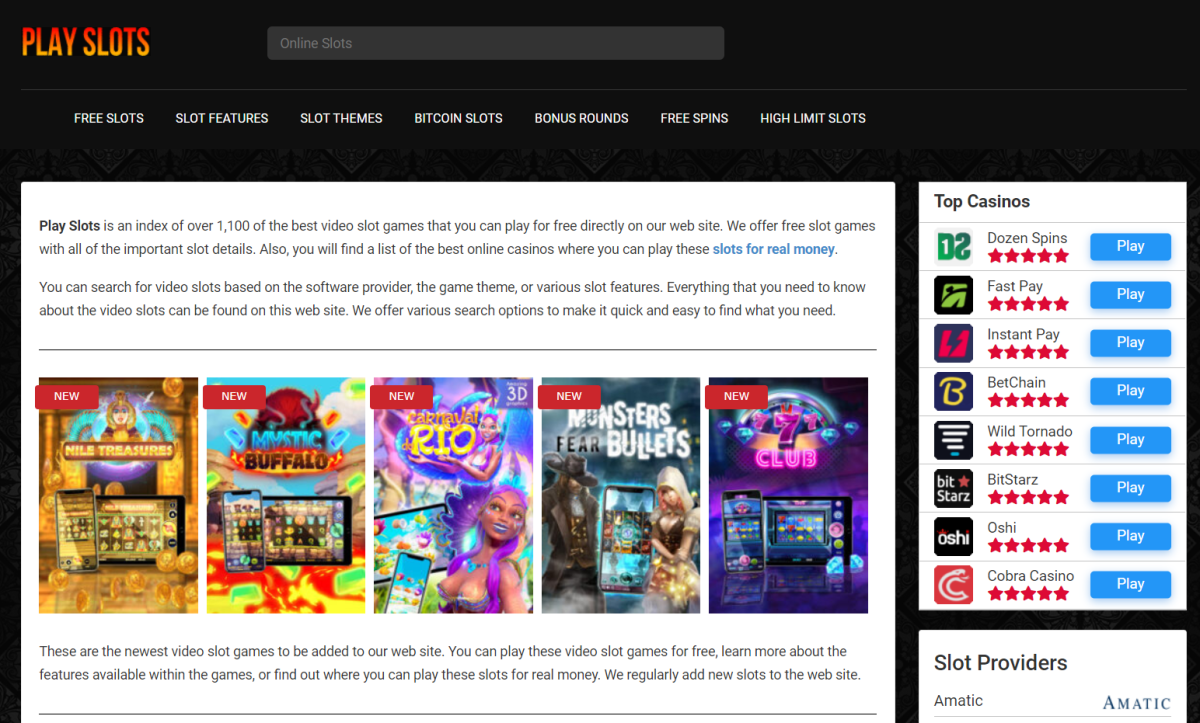The image size is (1200, 723).
Task: Click the Wild Tornado star rating
Action: pyautogui.click(x=1028, y=449)
